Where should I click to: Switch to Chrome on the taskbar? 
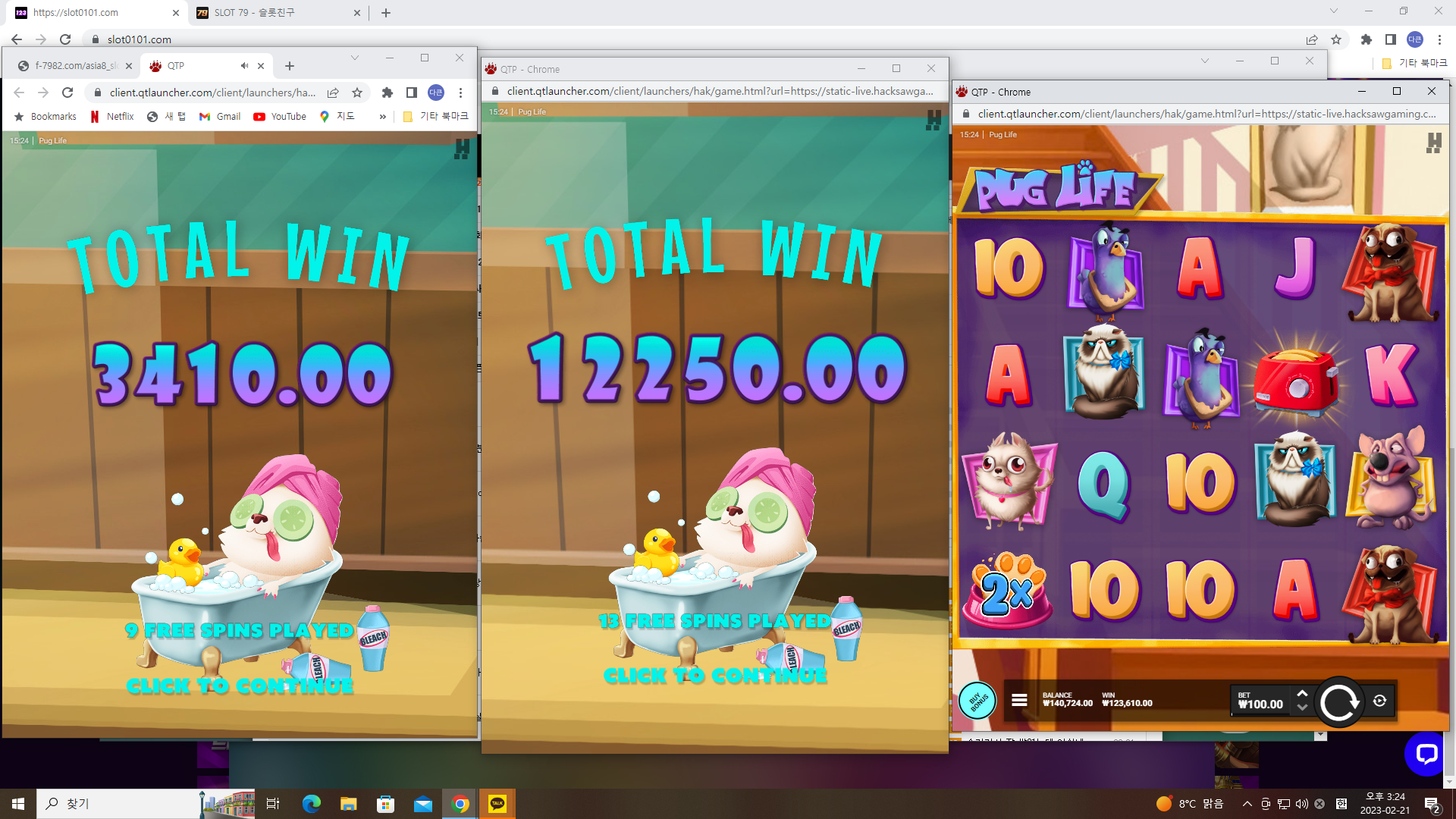pyautogui.click(x=460, y=804)
